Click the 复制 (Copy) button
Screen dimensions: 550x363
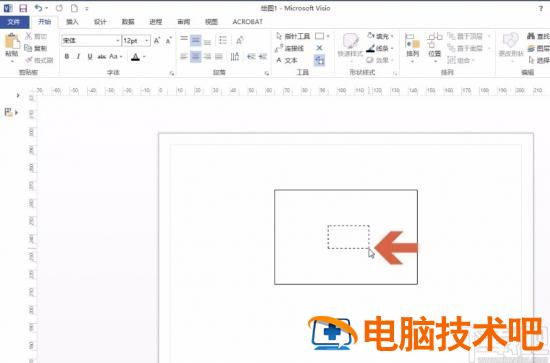pos(36,48)
